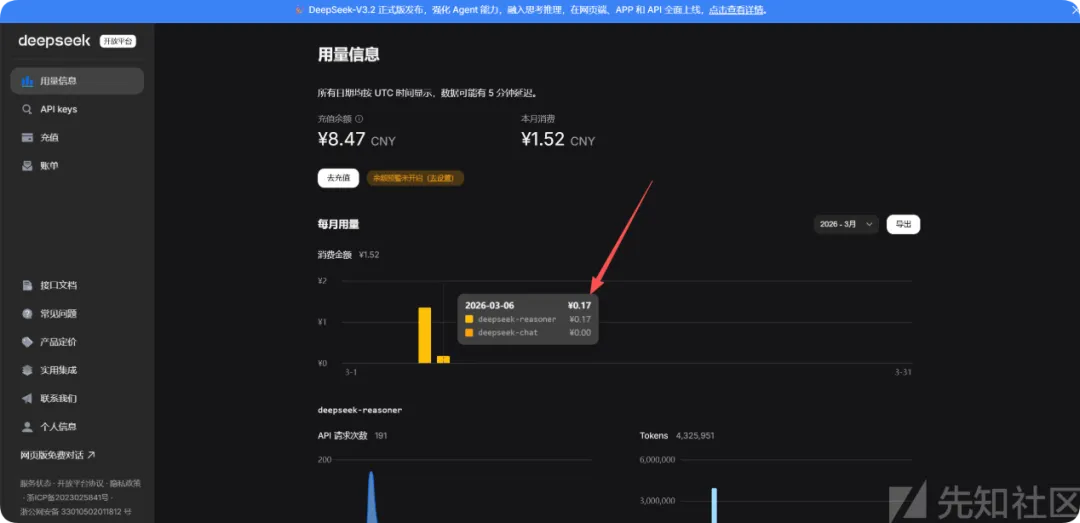This screenshot has width=1080, height=523.
Task: Click the 去充值 button
Action: coord(338,178)
